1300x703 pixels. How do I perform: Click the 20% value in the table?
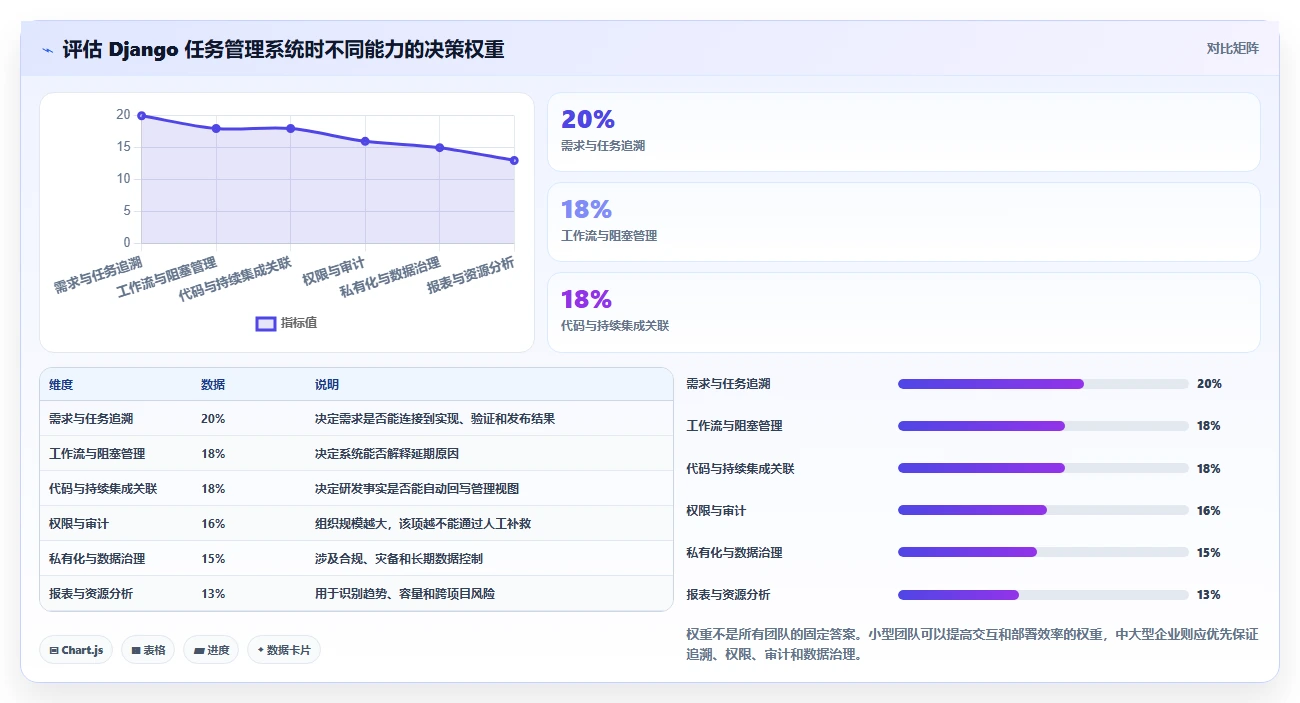[x=213, y=419]
